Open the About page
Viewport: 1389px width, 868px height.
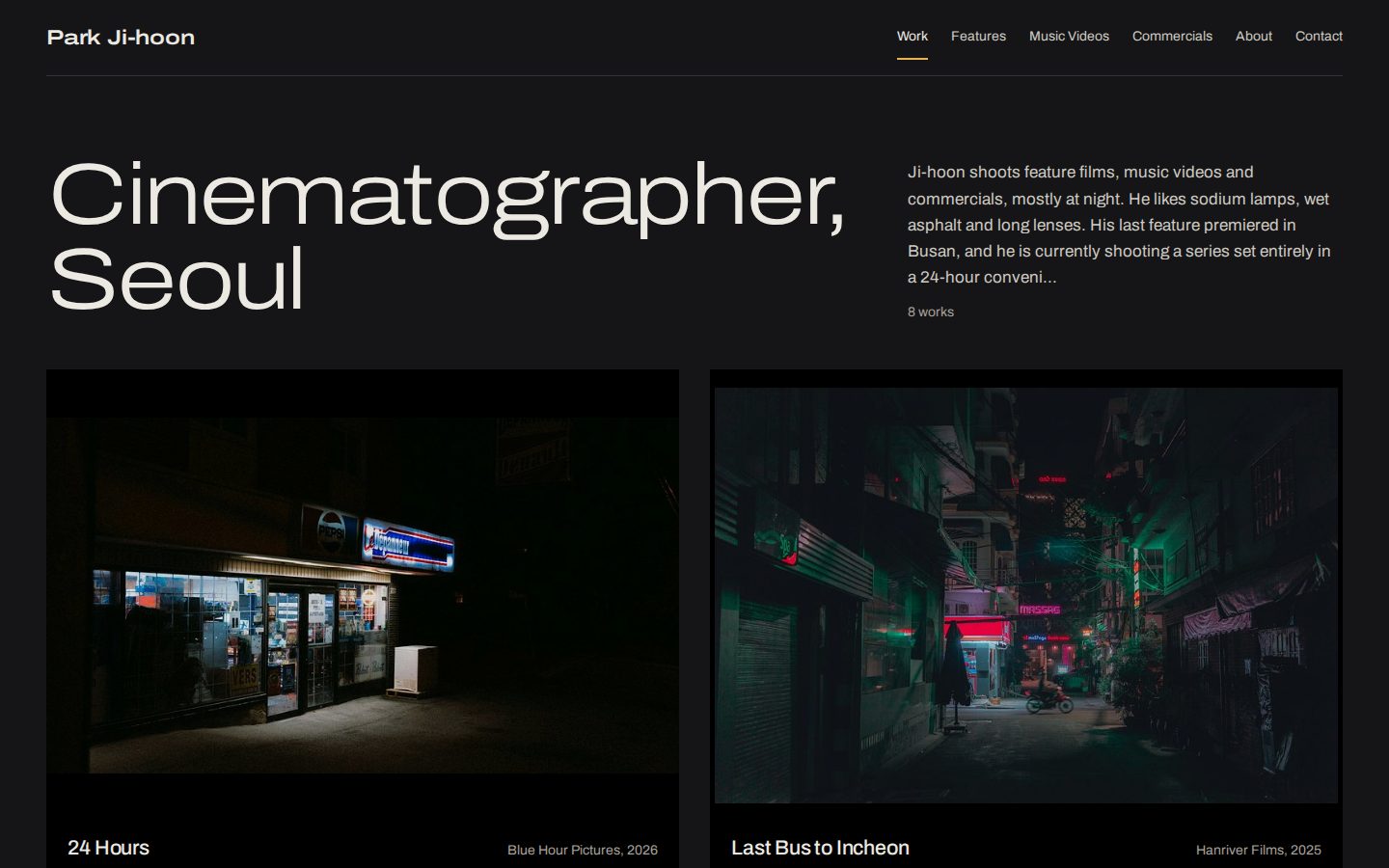pyautogui.click(x=1254, y=37)
